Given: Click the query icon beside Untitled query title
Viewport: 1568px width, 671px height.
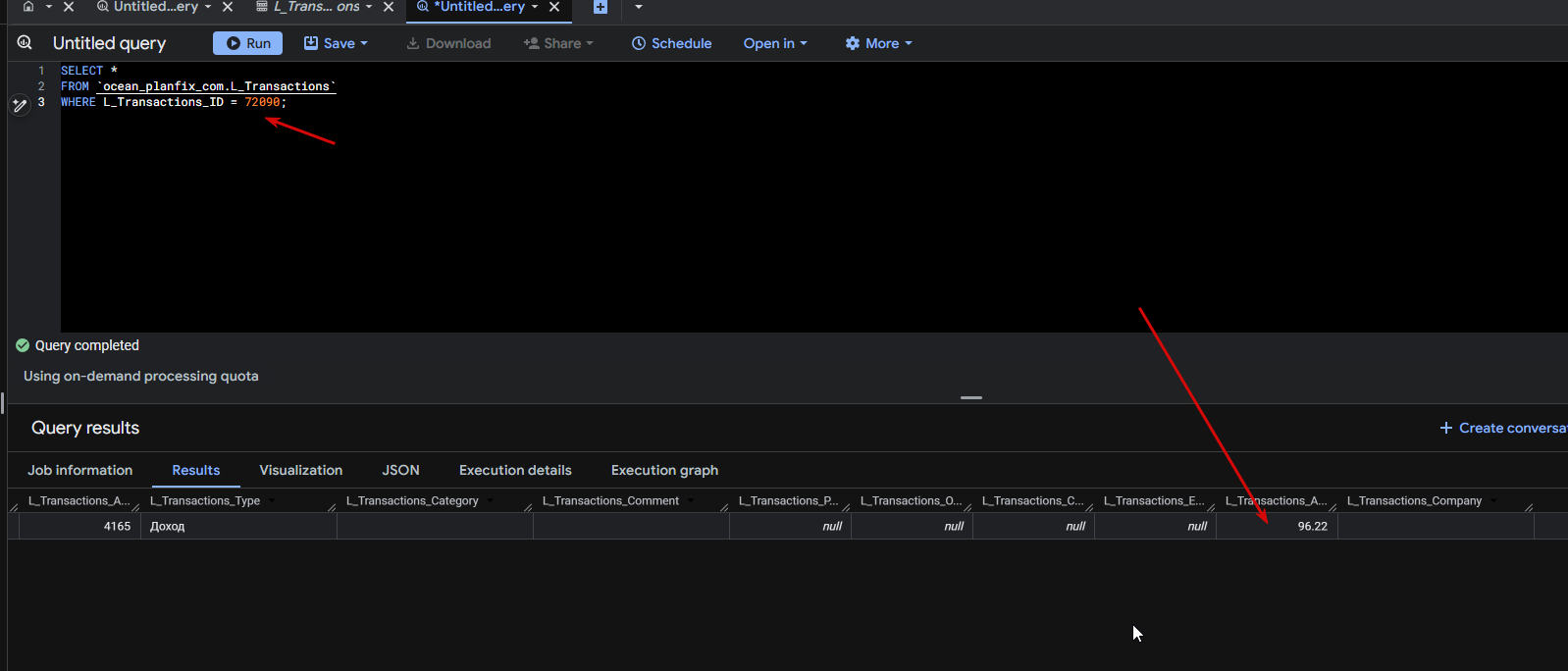Looking at the screenshot, I should 25,42.
